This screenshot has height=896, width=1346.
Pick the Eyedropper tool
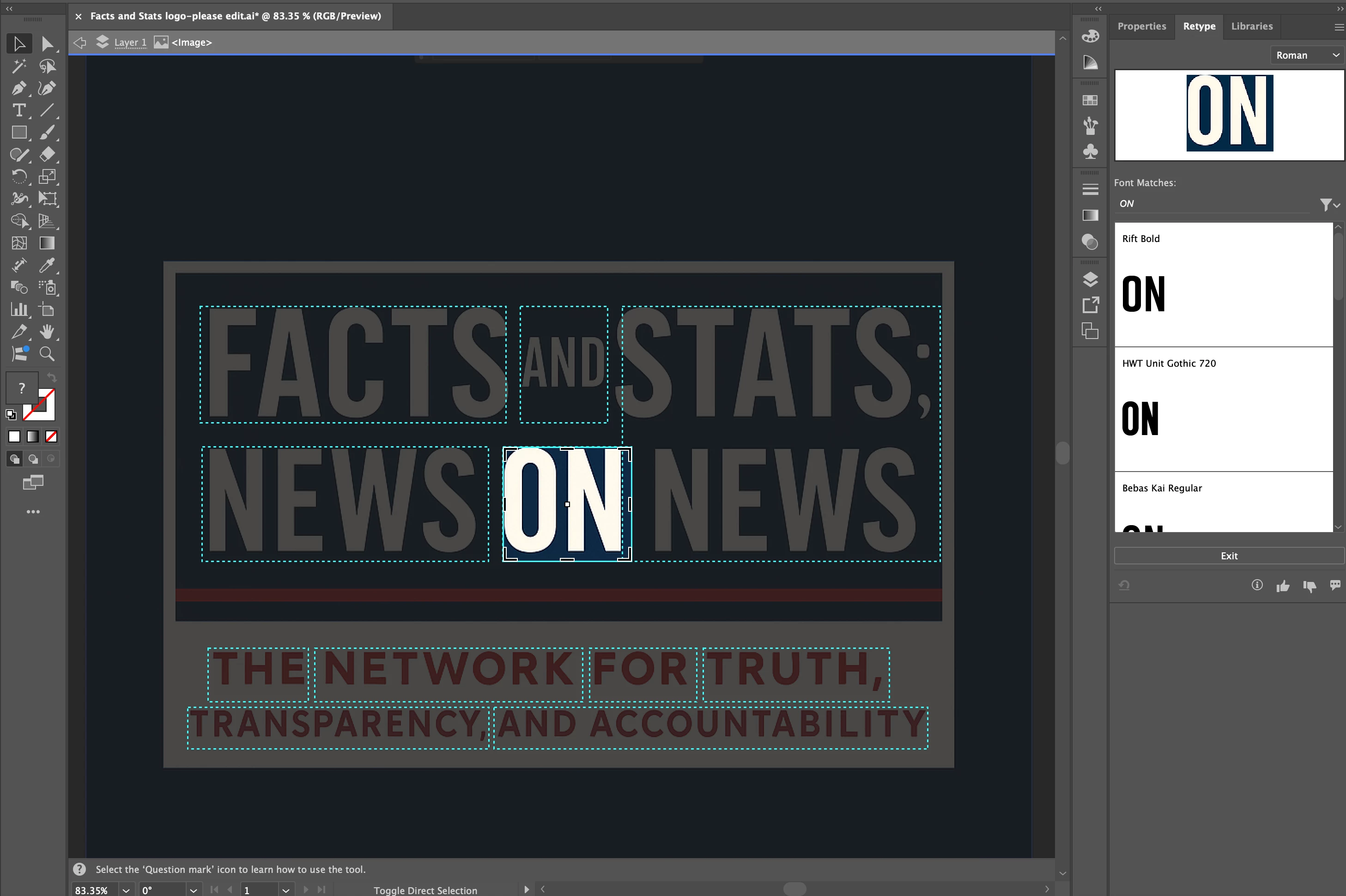click(47, 265)
